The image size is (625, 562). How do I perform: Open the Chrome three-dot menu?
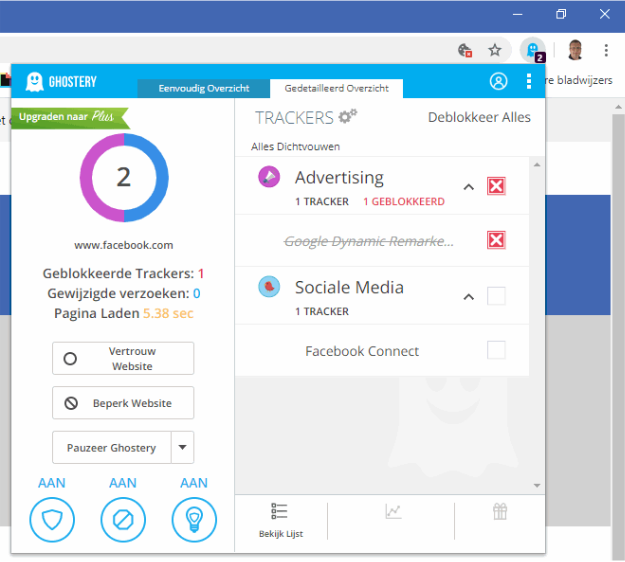coord(606,50)
